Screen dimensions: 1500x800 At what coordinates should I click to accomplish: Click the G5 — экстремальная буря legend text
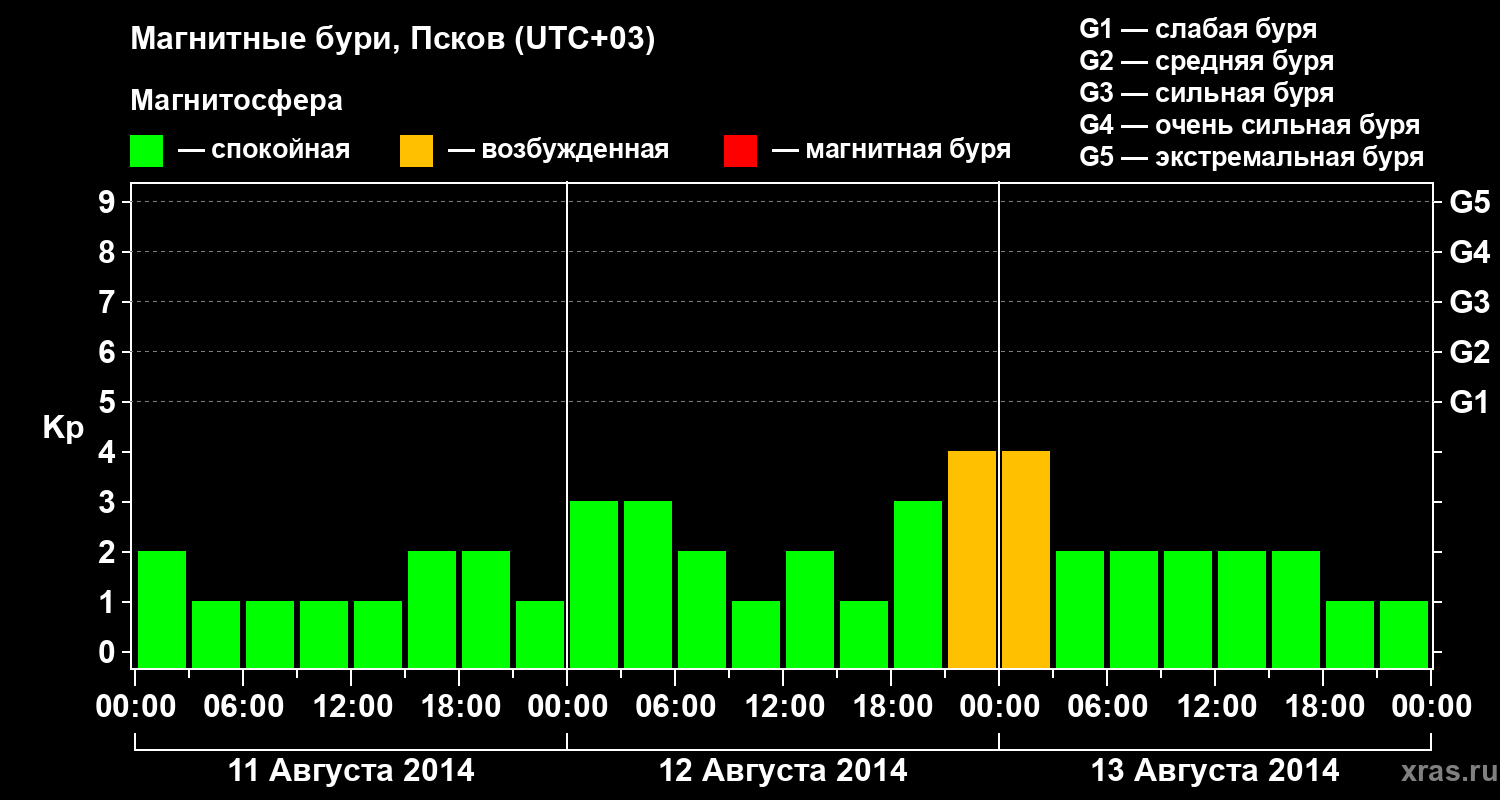point(1252,157)
